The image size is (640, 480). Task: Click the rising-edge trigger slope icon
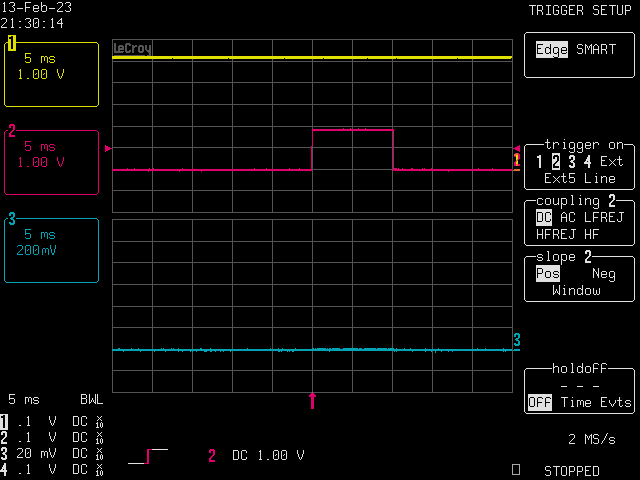[147, 456]
